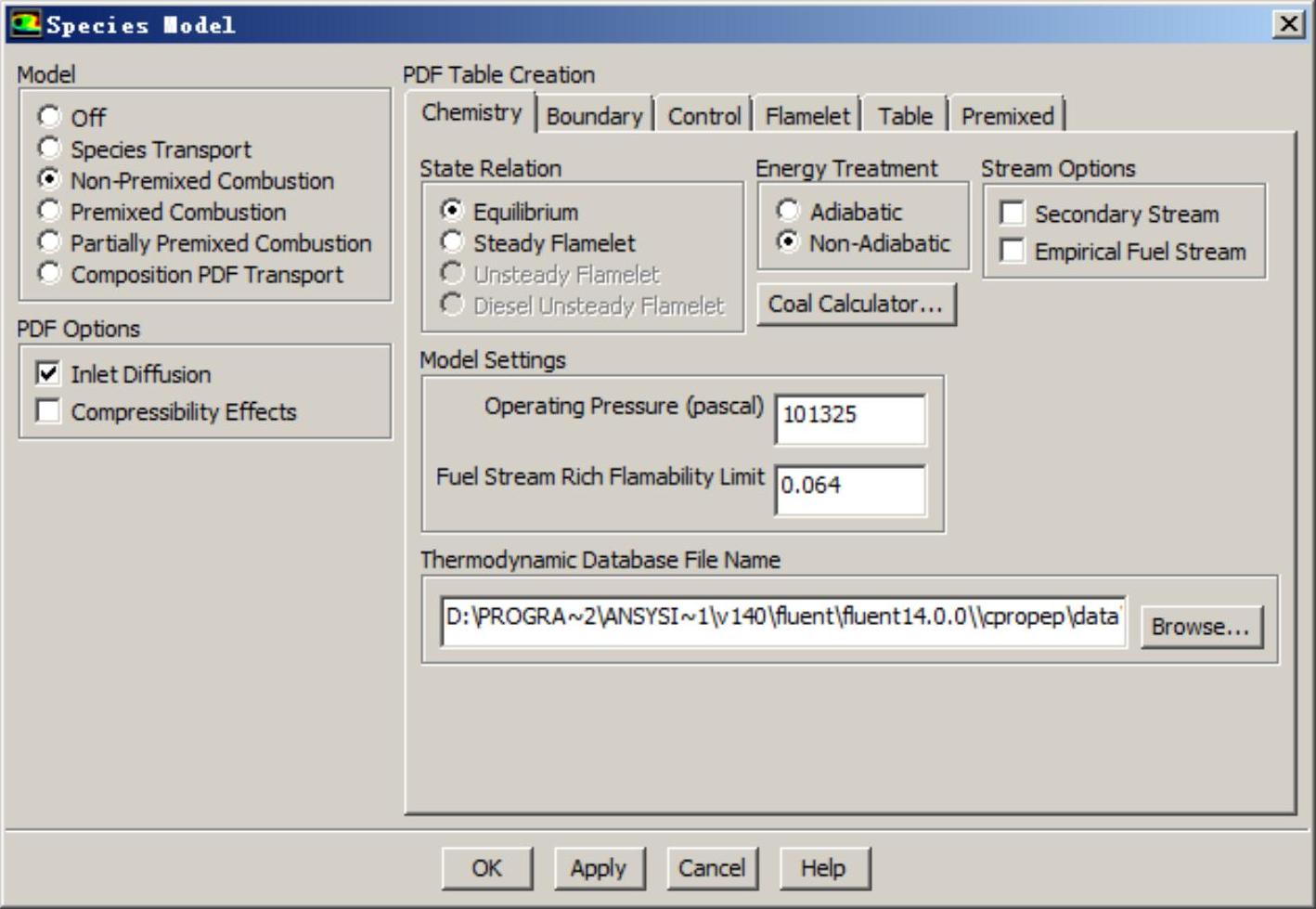Select Composition PDF Transport option
The width and height of the screenshot is (1316, 909).
[49, 274]
